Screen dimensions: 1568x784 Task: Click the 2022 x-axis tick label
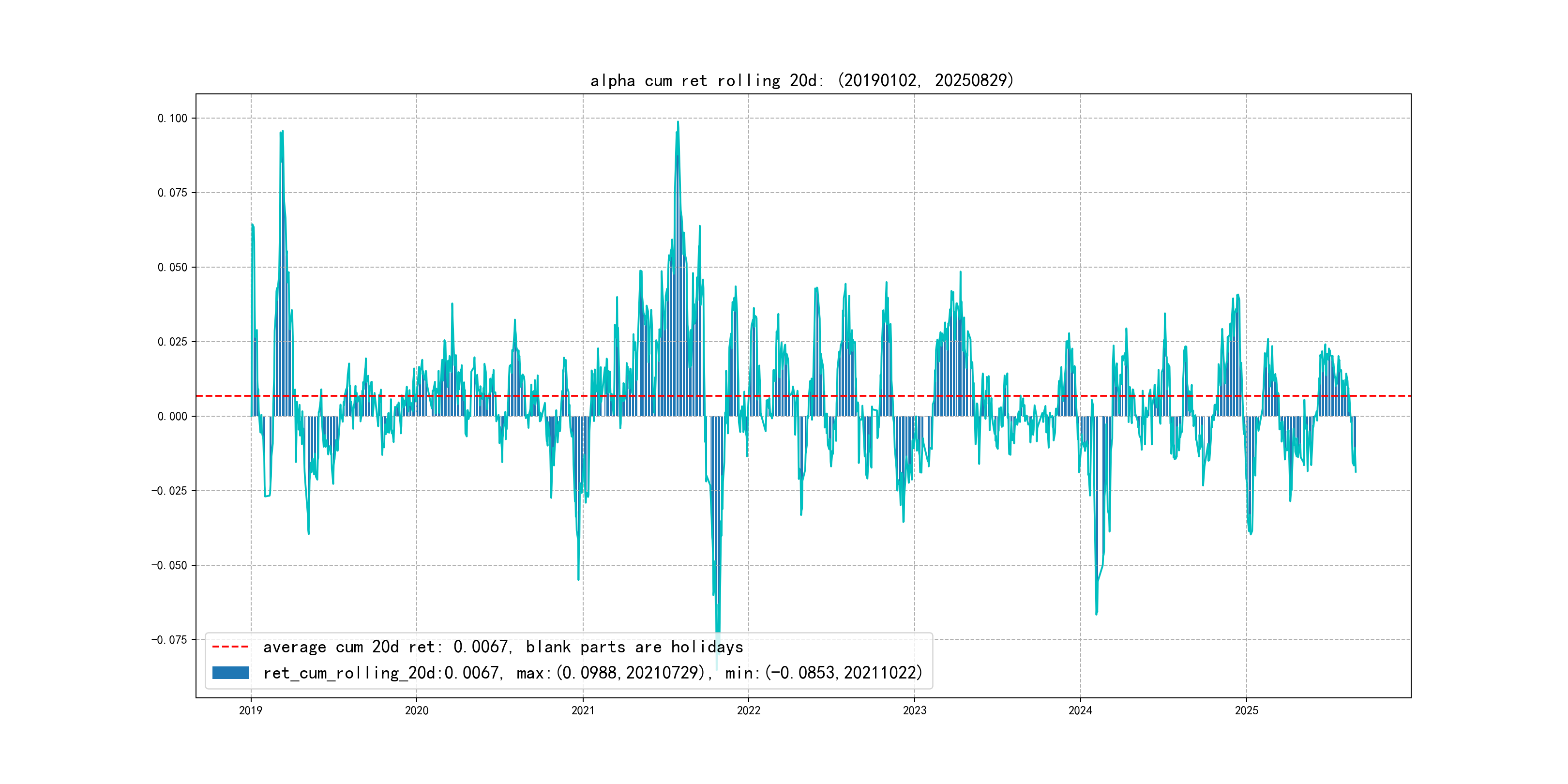748,710
